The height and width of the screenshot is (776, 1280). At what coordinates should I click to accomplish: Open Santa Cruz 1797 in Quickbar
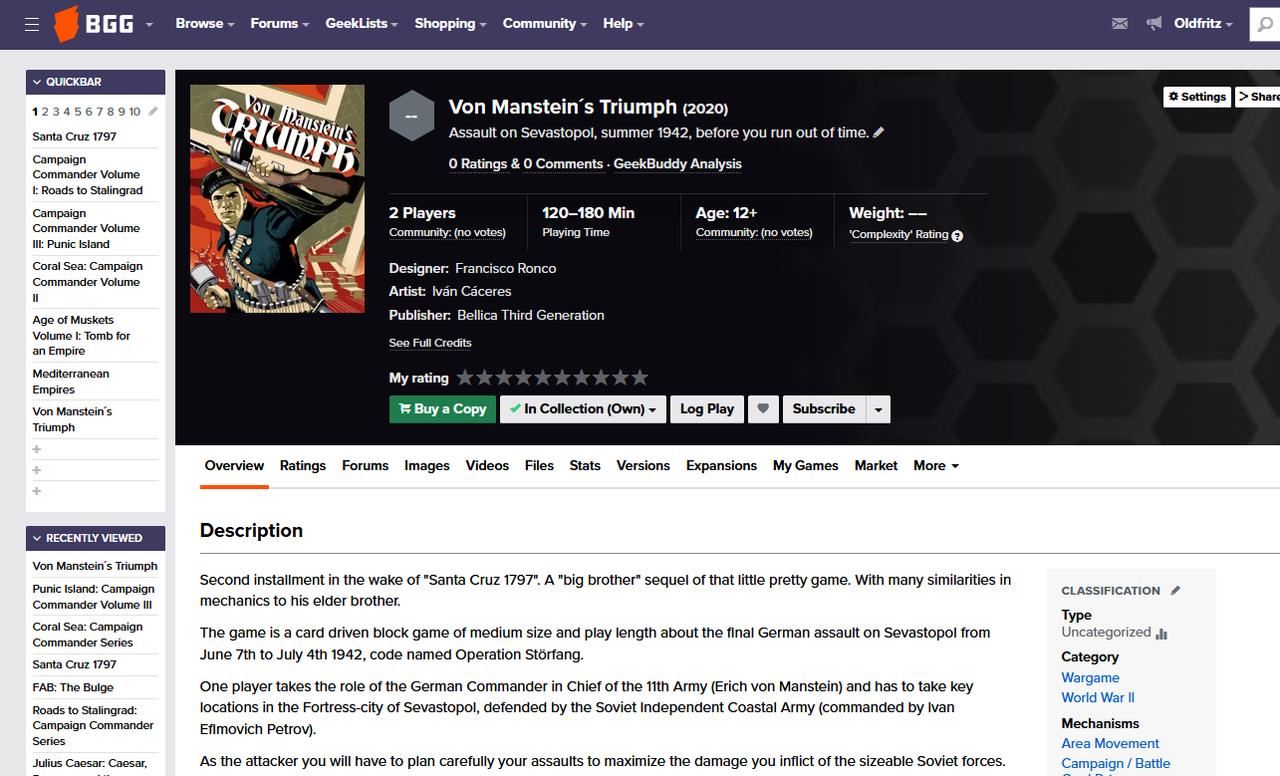tap(74, 137)
